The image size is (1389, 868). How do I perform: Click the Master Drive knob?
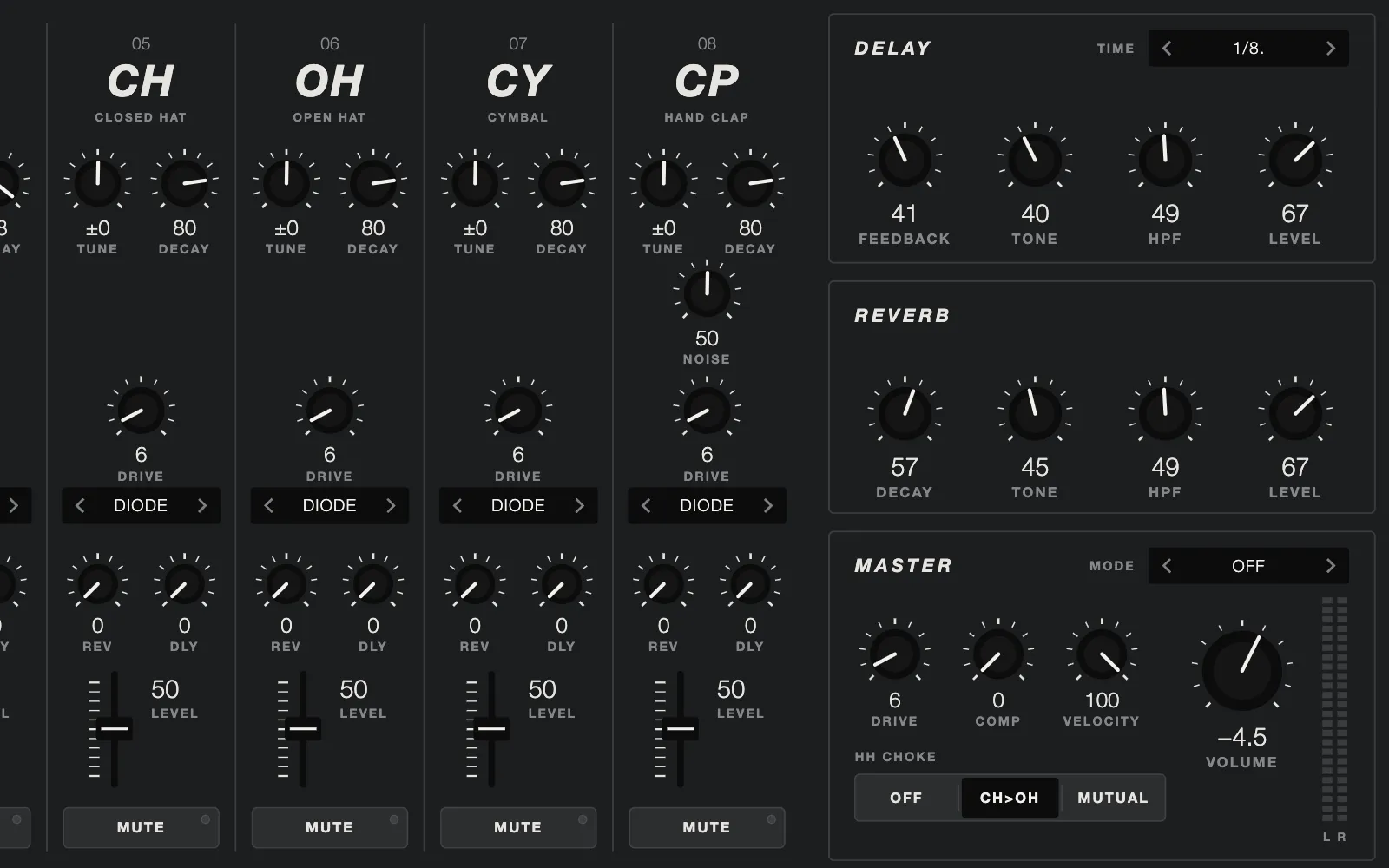(x=894, y=654)
